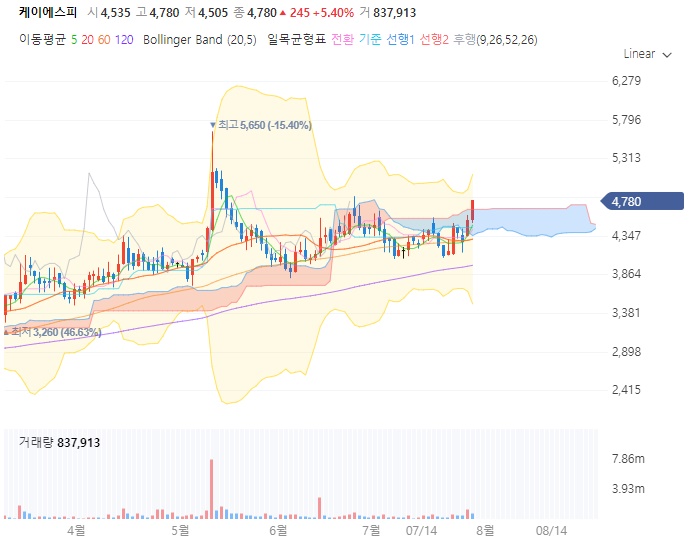
Task: Toggle the 후행 lagging span
Action: (464, 40)
